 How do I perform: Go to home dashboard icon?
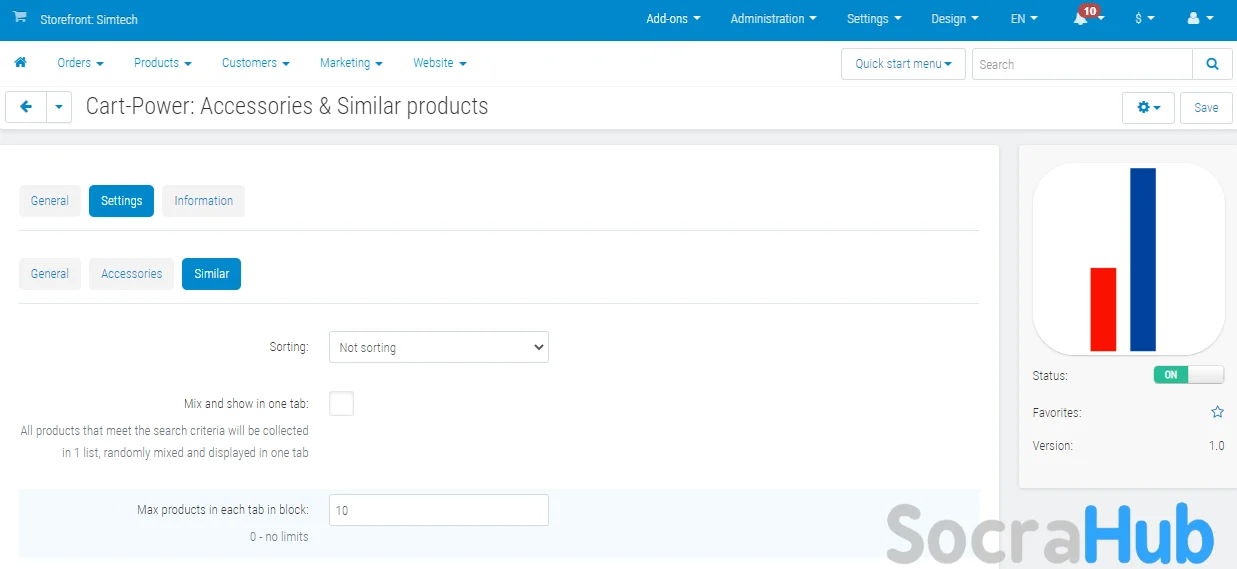point(20,62)
